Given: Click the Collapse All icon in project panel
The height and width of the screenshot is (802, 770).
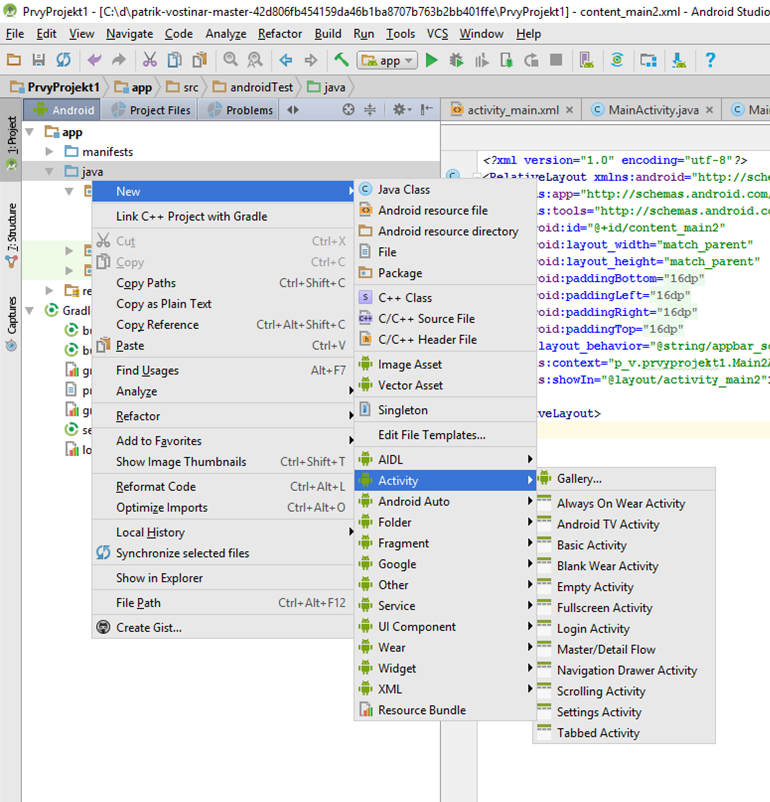Looking at the screenshot, I should pyautogui.click(x=369, y=109).
